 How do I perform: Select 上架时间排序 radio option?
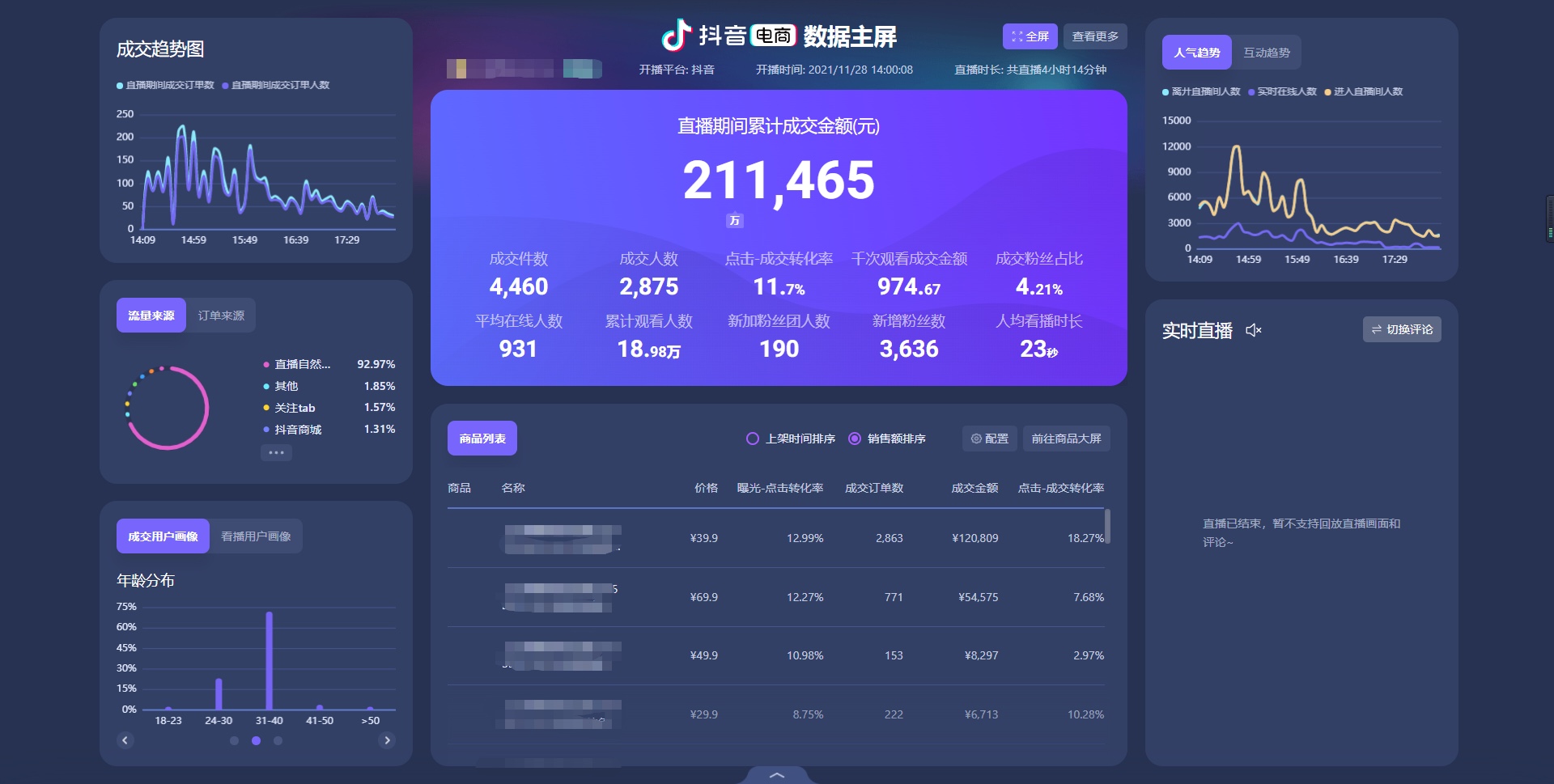(753, 439)
